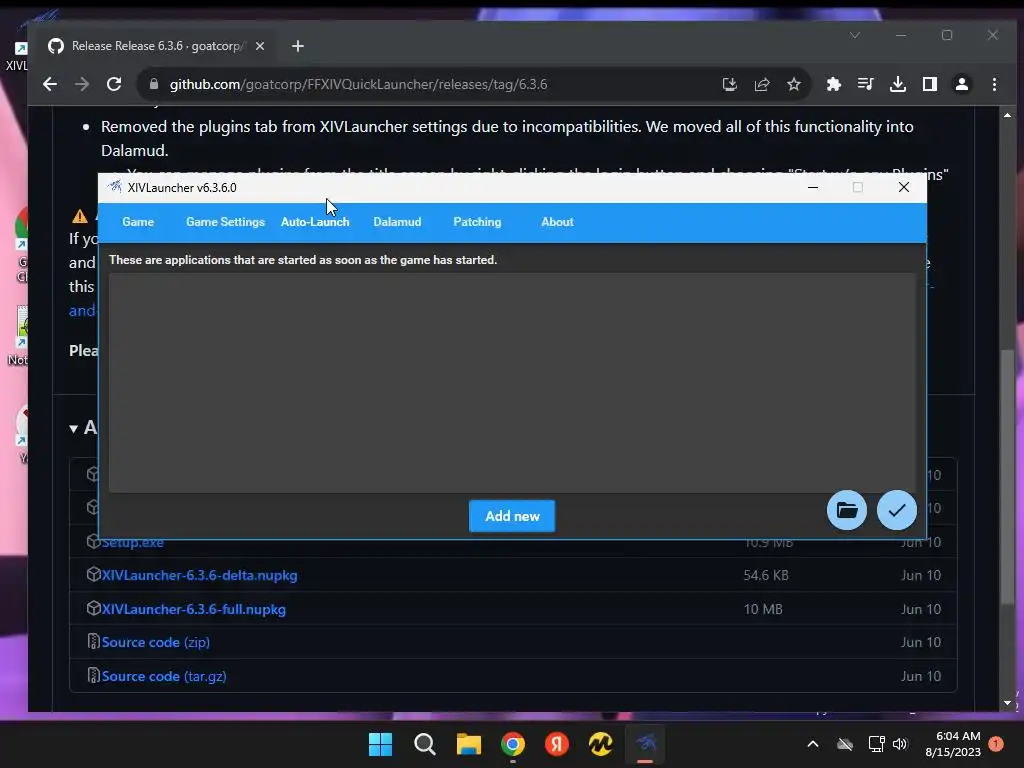Screen dimensions: 1024x768
Task: Open the yellow squiggle taskbar app
Action: tap(601, 744)
